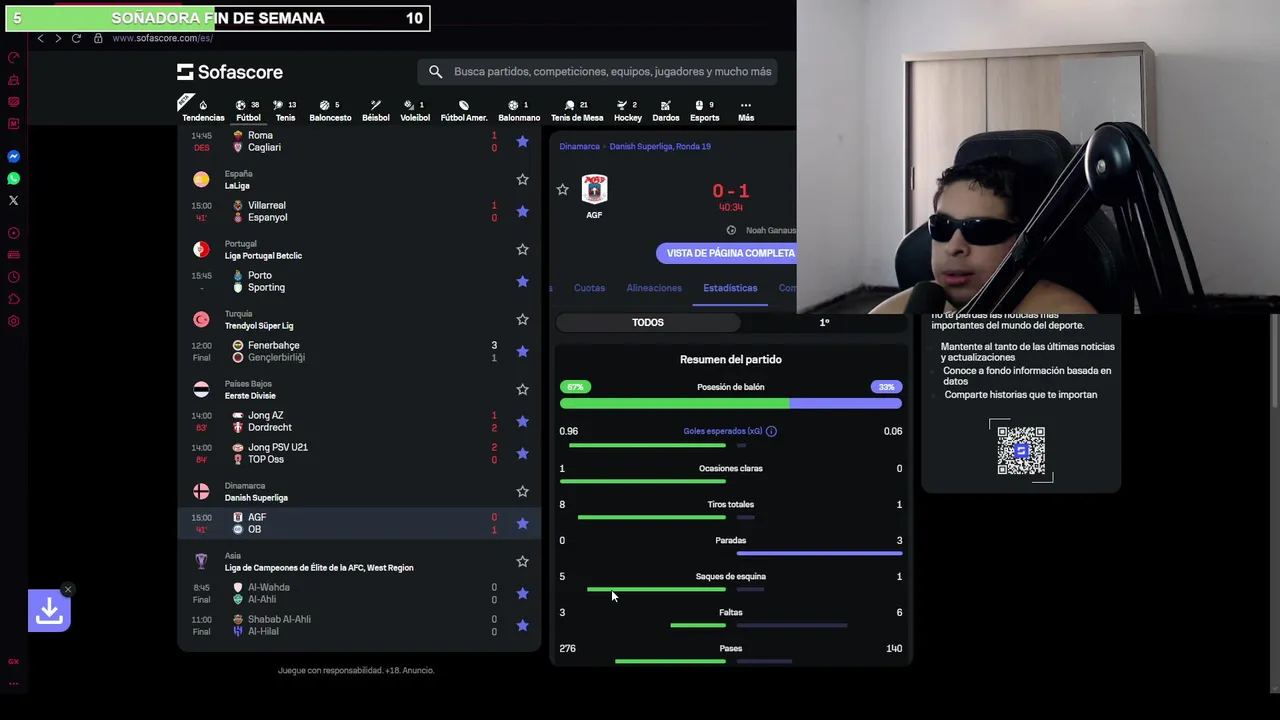Toggle favorite star for Fenerbahçe vs Gençlerbirliği
Screen dimensions: 1280x720
pos(522,351)
